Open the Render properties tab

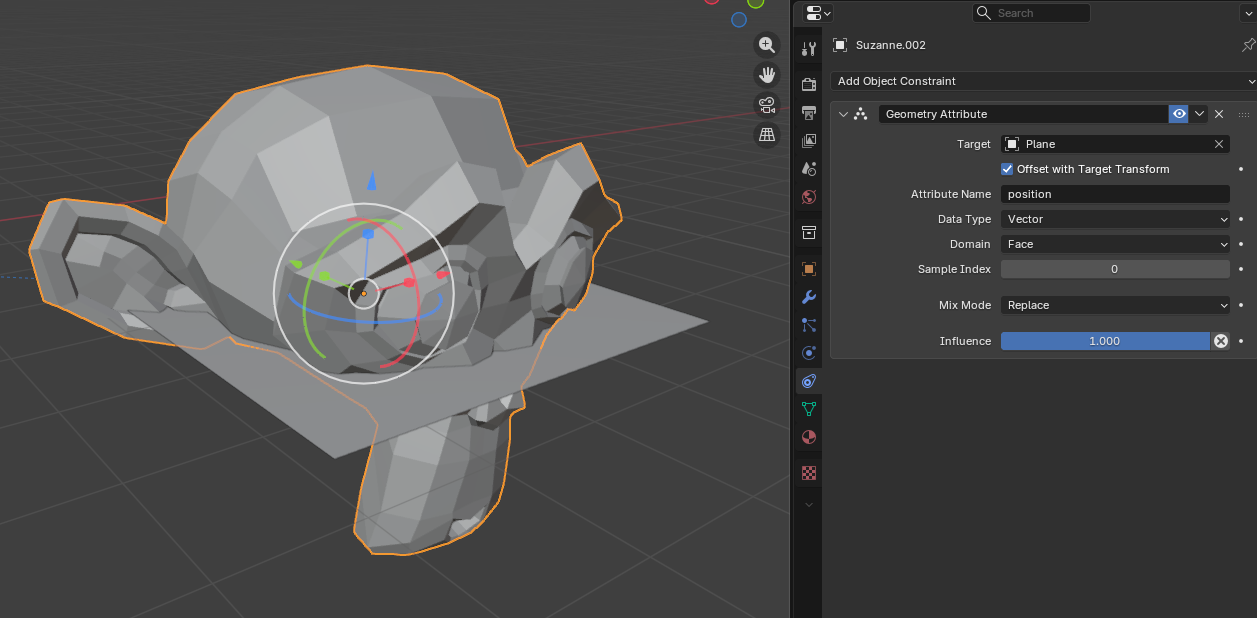tap(809, 85)
